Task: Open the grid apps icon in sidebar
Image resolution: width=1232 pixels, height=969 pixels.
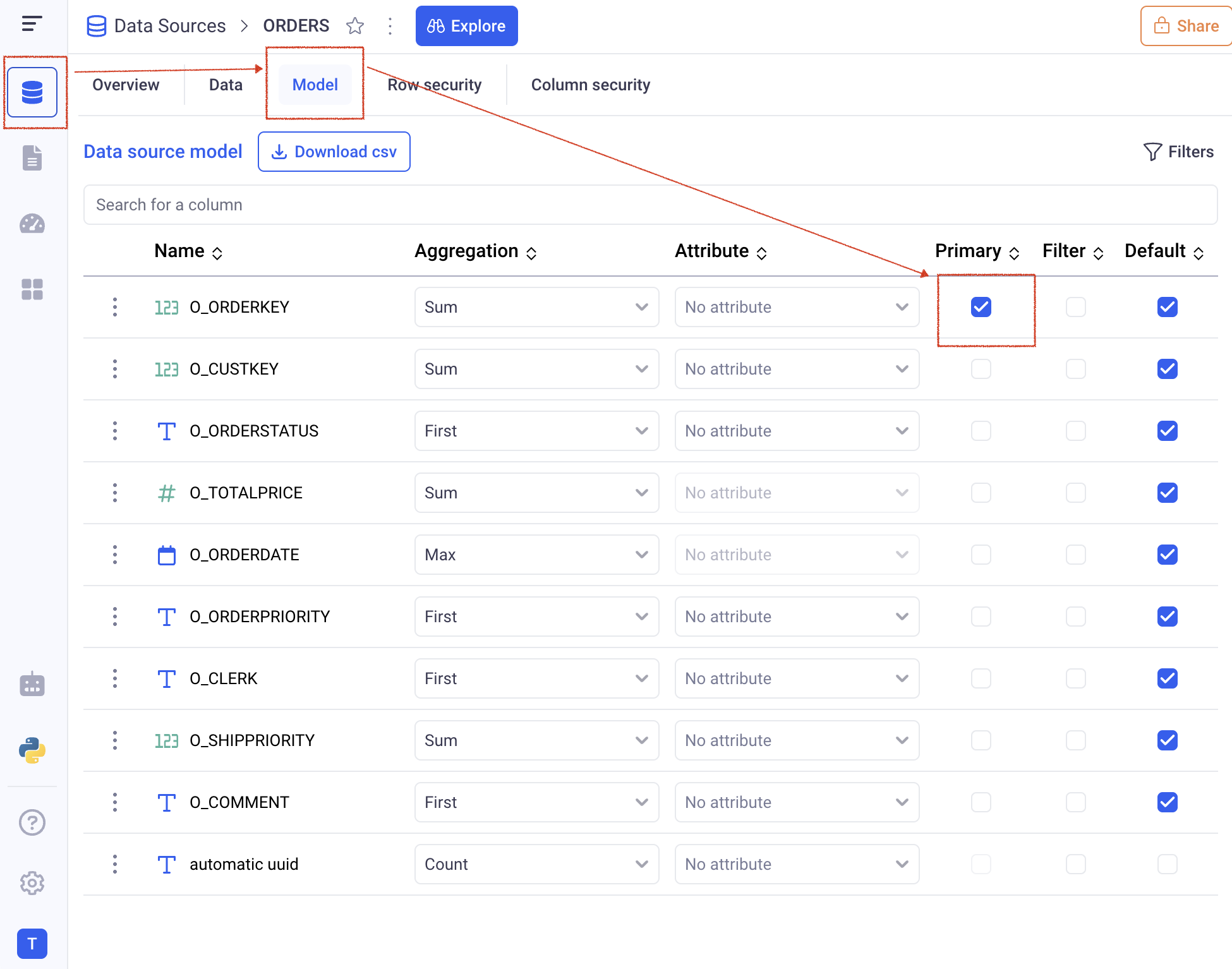Action: coord(32,289)
